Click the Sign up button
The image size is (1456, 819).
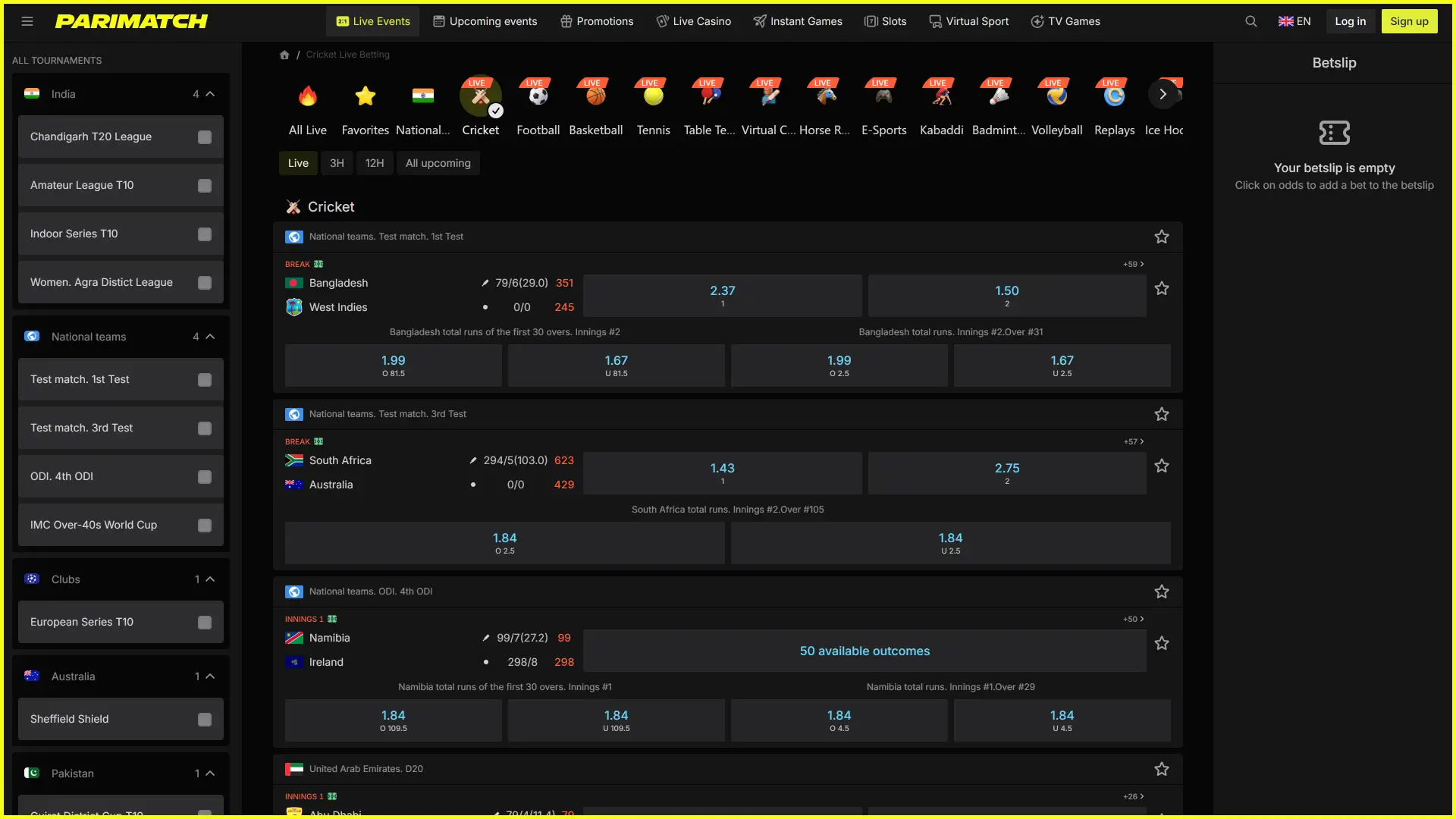pos(1409,21)
